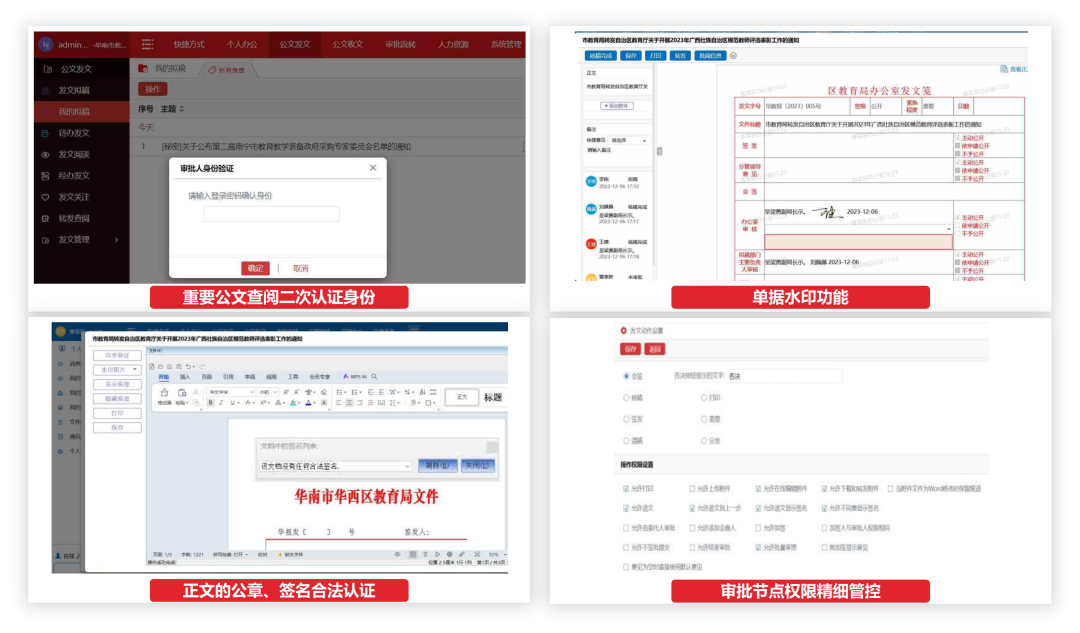Select the 核稿 radio button
The image size is (1080, 633).
(626, 396)
